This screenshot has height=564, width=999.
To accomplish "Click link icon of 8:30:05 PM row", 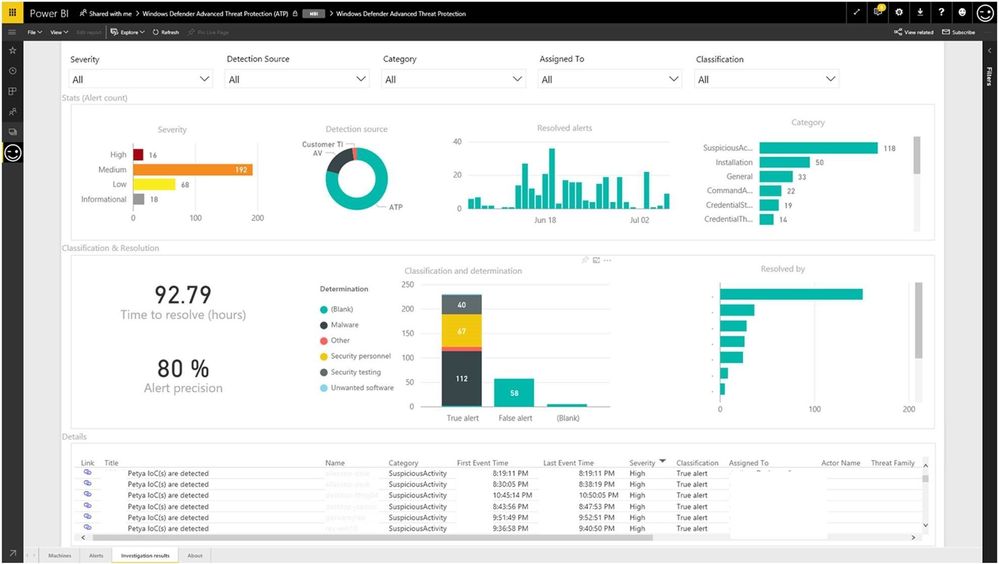I will [87, 484].
